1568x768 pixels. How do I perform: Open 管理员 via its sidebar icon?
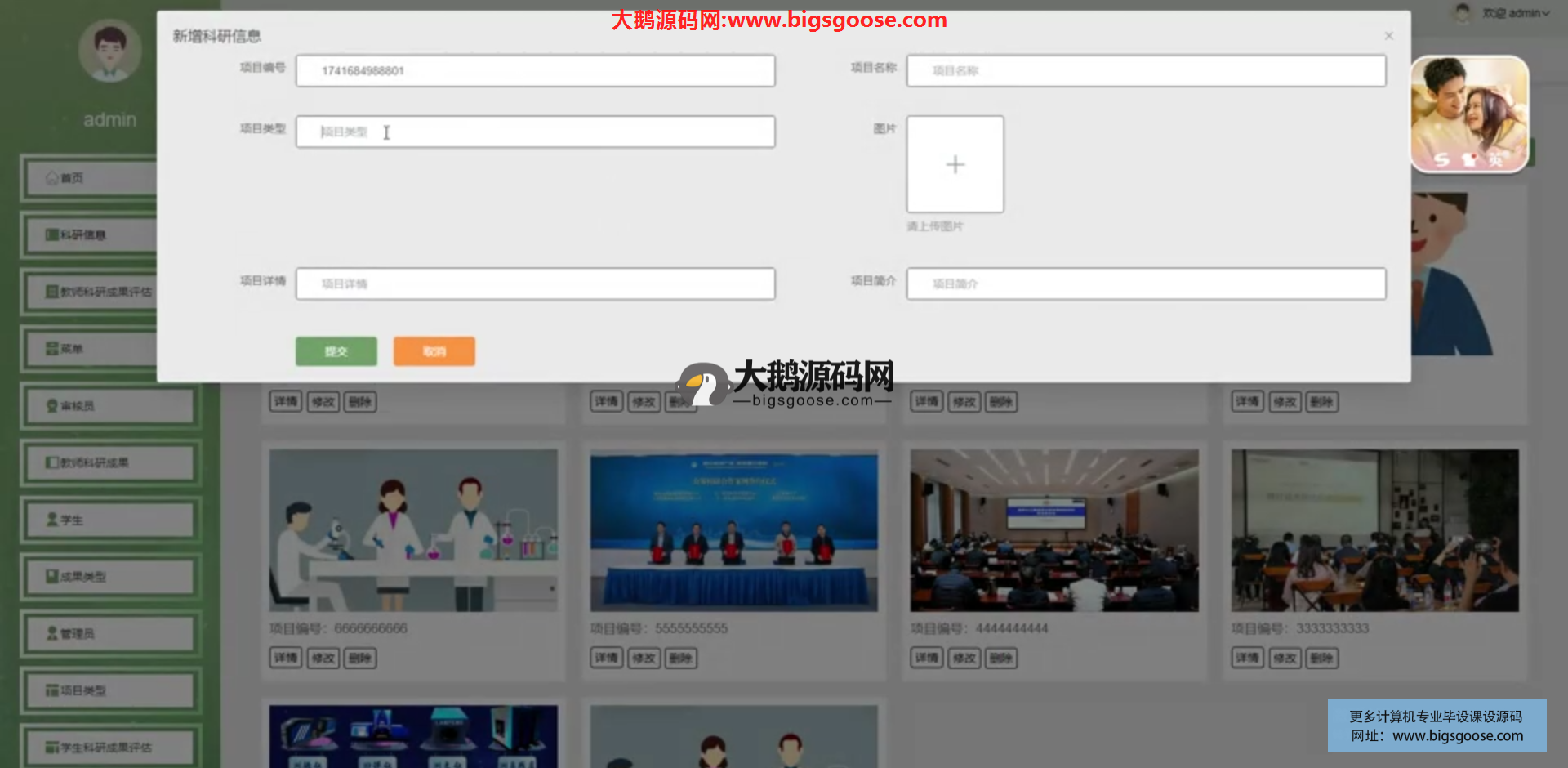(52, 633)
